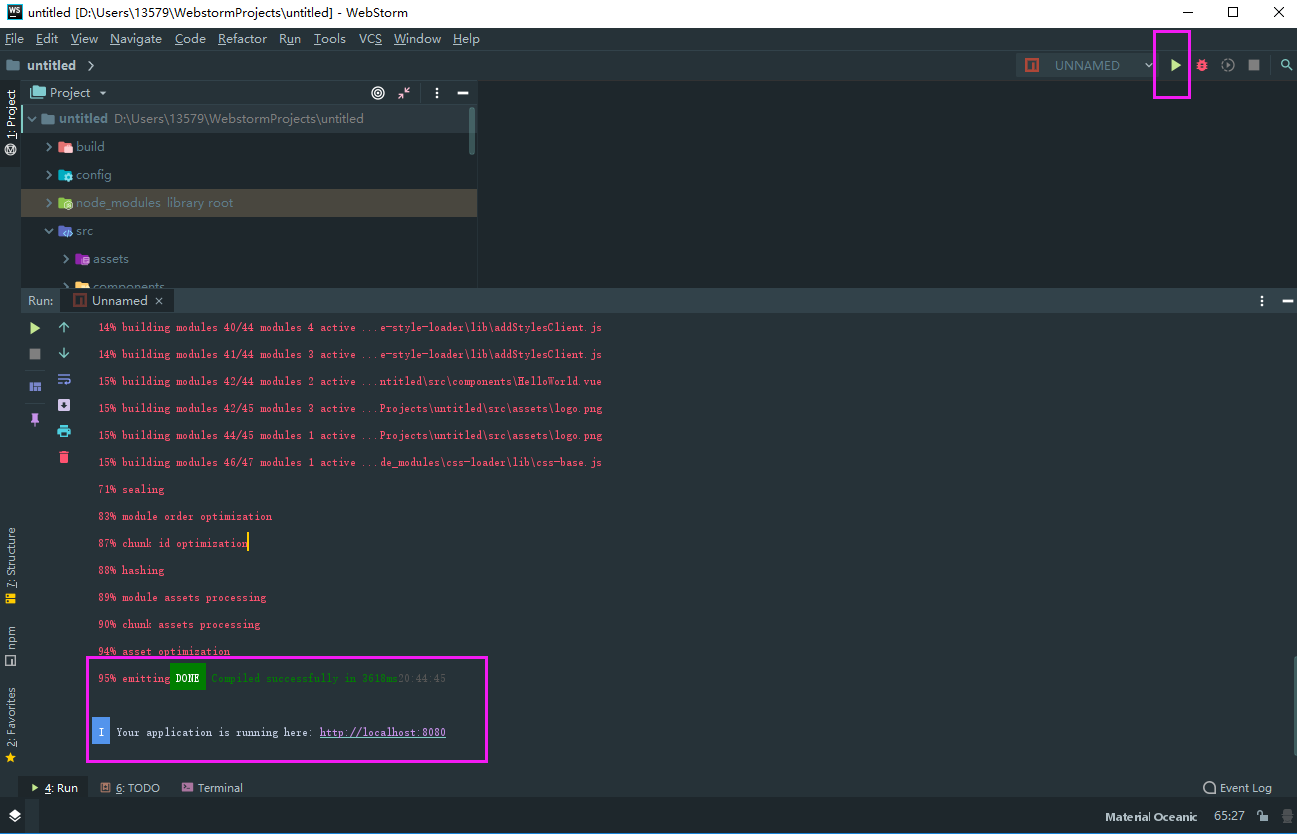The height and width of the screenshot is (834, 1297).
Task: Print the console output
Action: (64, 431)
